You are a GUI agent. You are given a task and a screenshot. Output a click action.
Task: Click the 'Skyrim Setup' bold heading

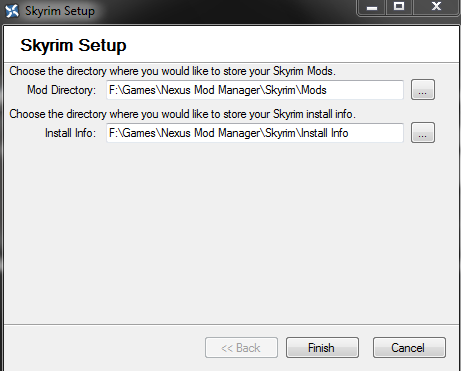tap(73, 45)
